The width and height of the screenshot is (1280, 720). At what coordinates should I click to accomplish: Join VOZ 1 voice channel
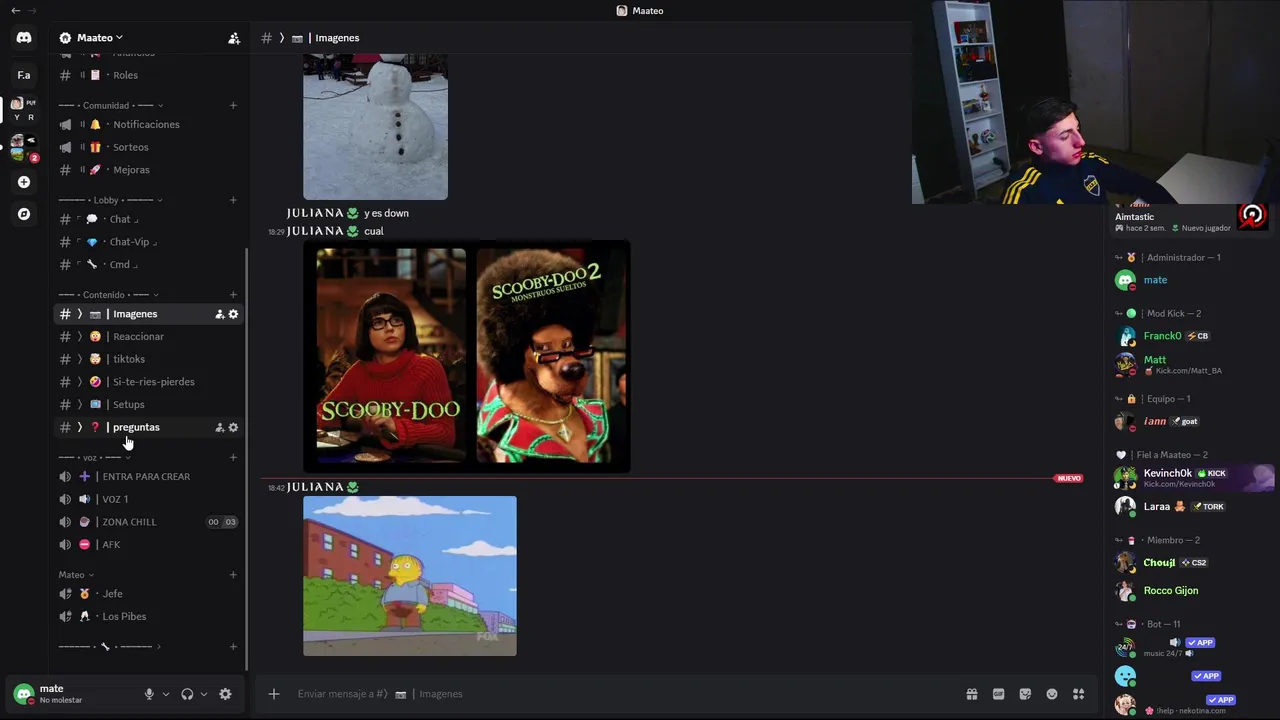click(x=149, y=499)
